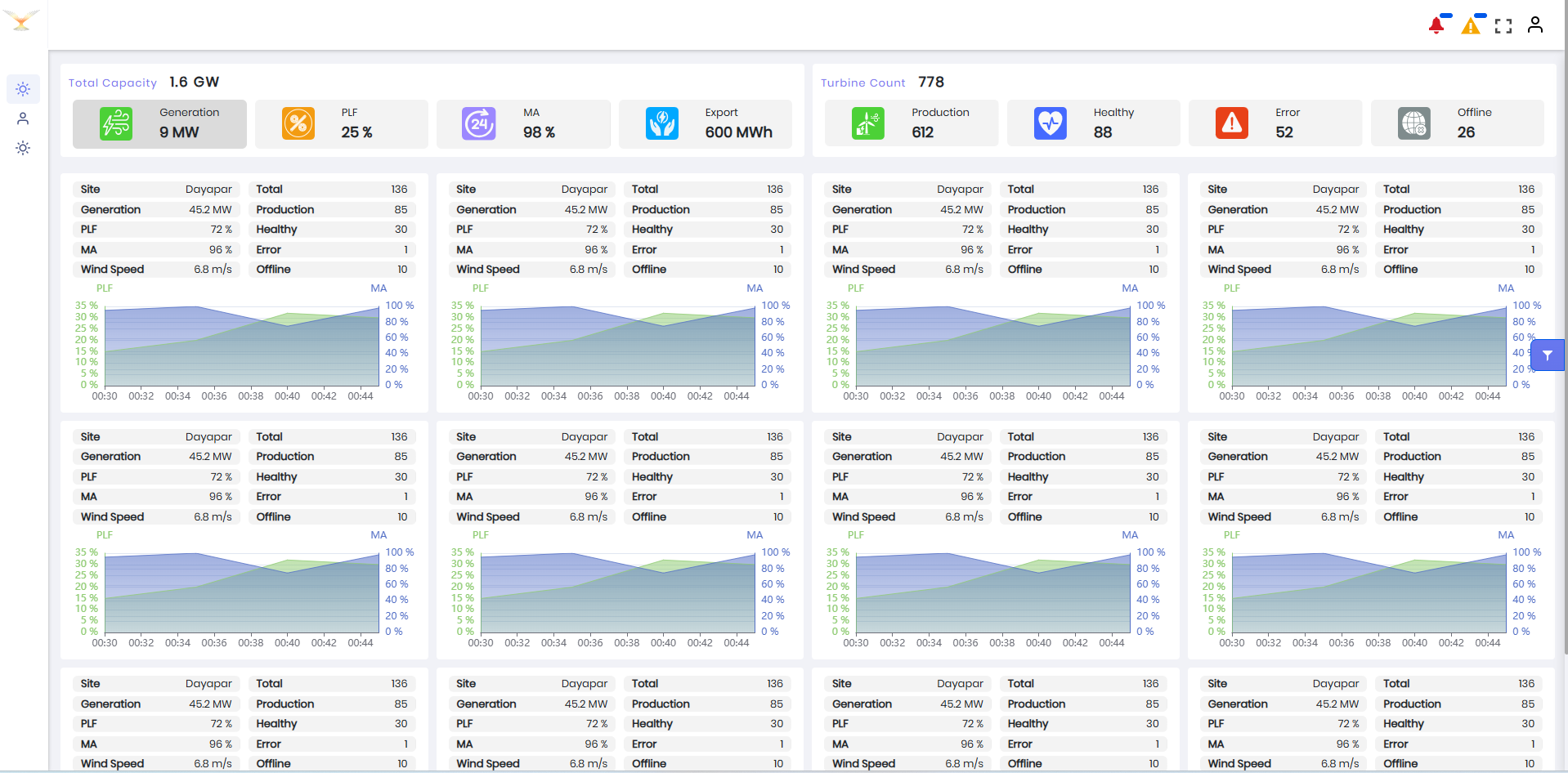Click the company logo at top left
Image resolution: width=1568 pixels, height=773 pixels.
(x=22, y=20)
